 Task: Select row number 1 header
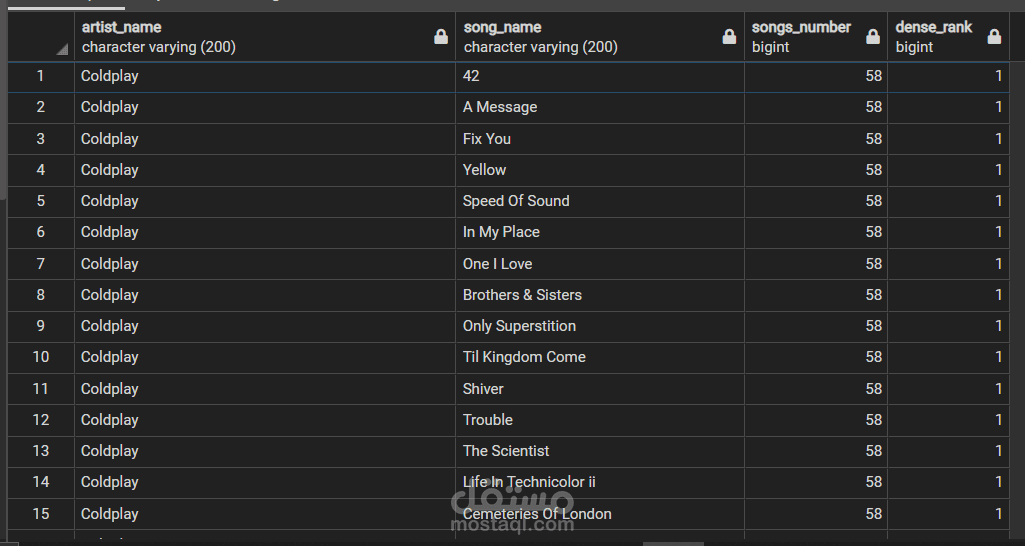(41, 76)
